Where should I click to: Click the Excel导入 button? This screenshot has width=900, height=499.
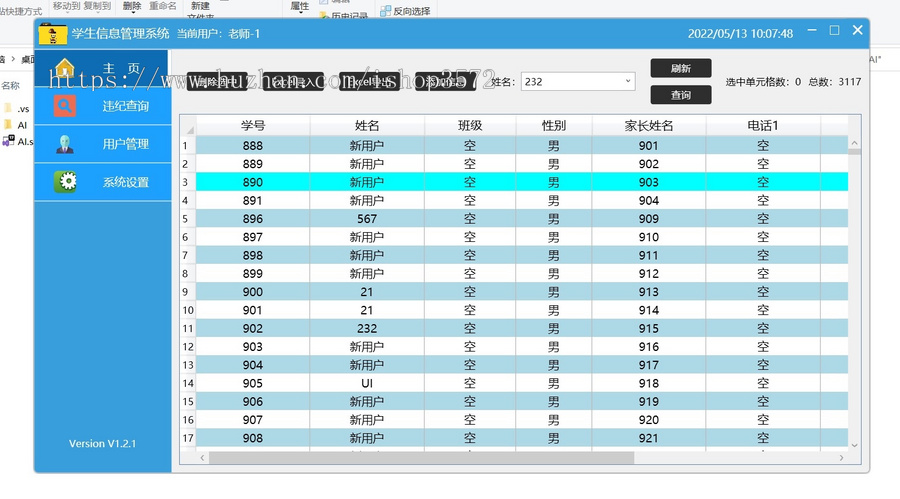(x=293, y=82)
